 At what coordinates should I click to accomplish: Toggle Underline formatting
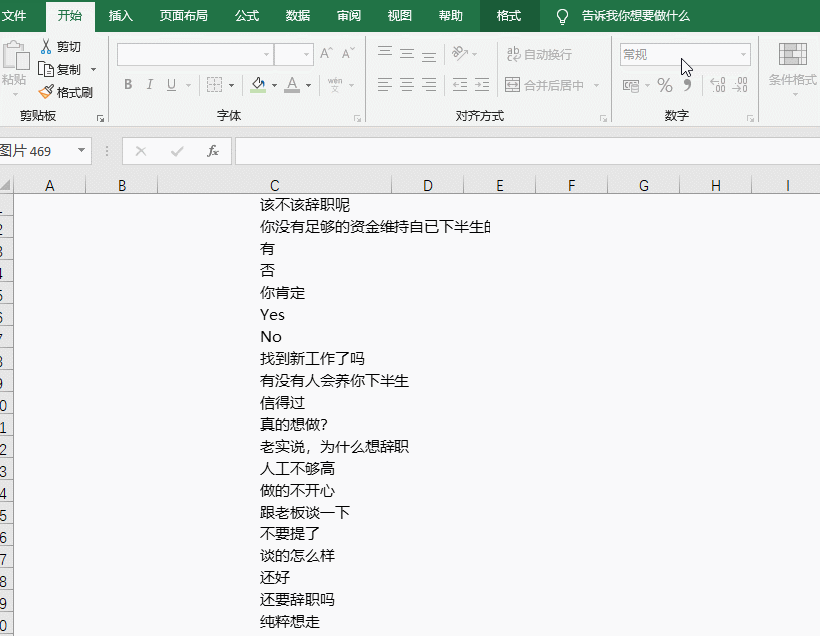(x=171, y=84)
